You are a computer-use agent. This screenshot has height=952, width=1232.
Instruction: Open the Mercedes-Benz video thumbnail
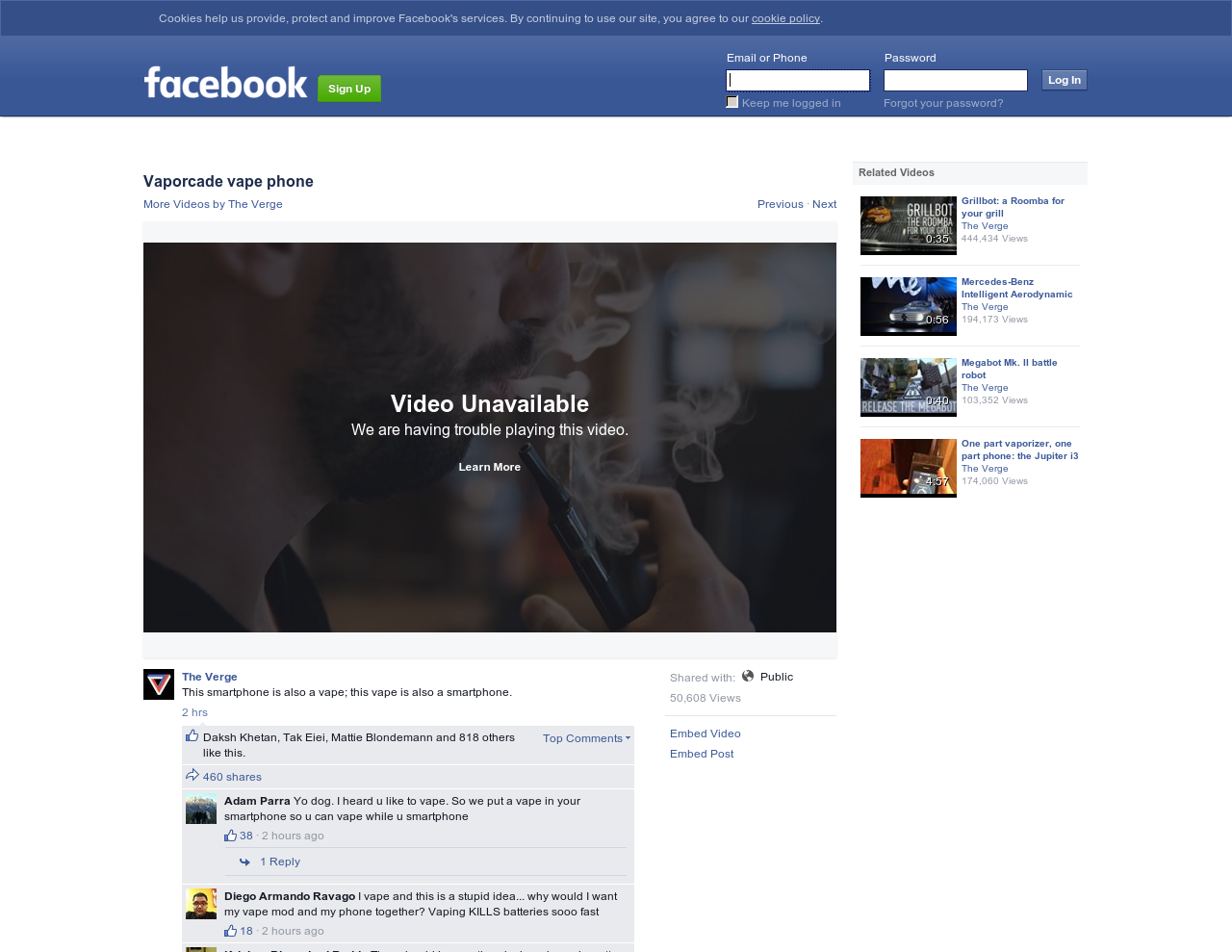pos(909,306)
